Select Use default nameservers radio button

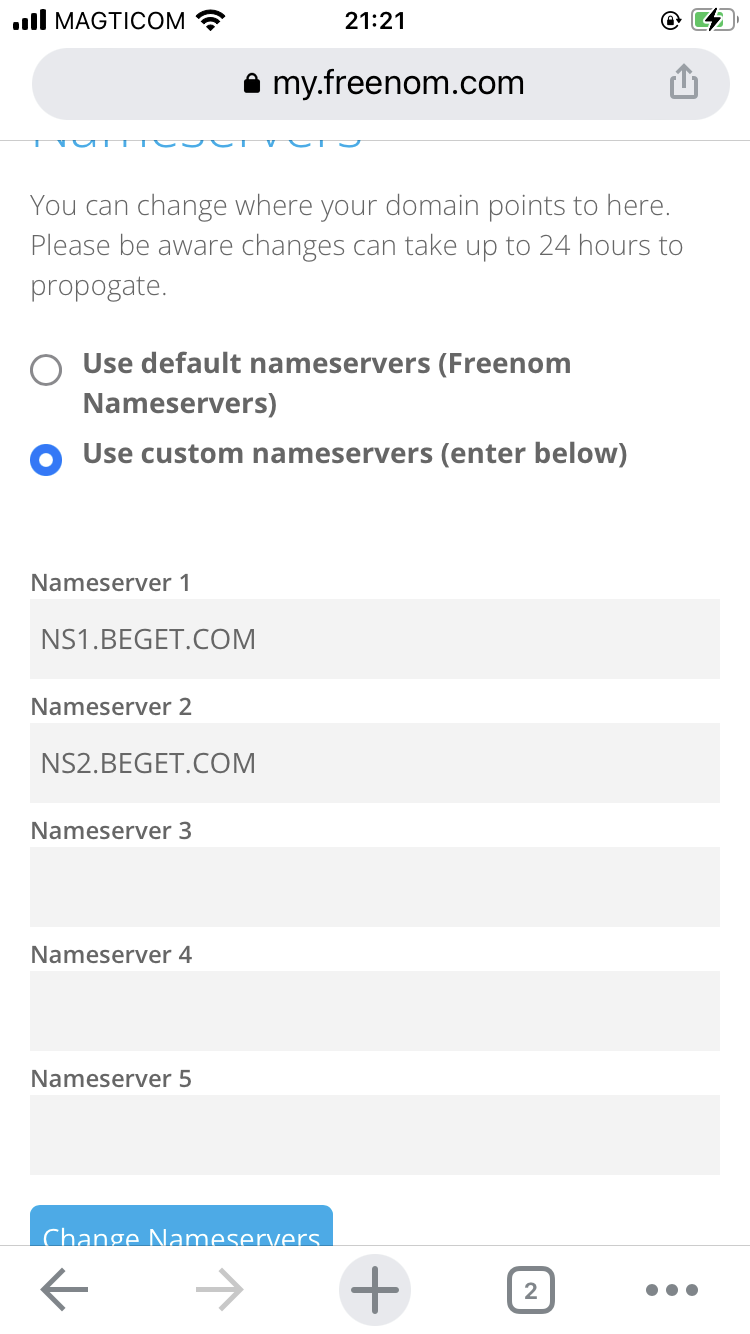click(x=46, y=370)
